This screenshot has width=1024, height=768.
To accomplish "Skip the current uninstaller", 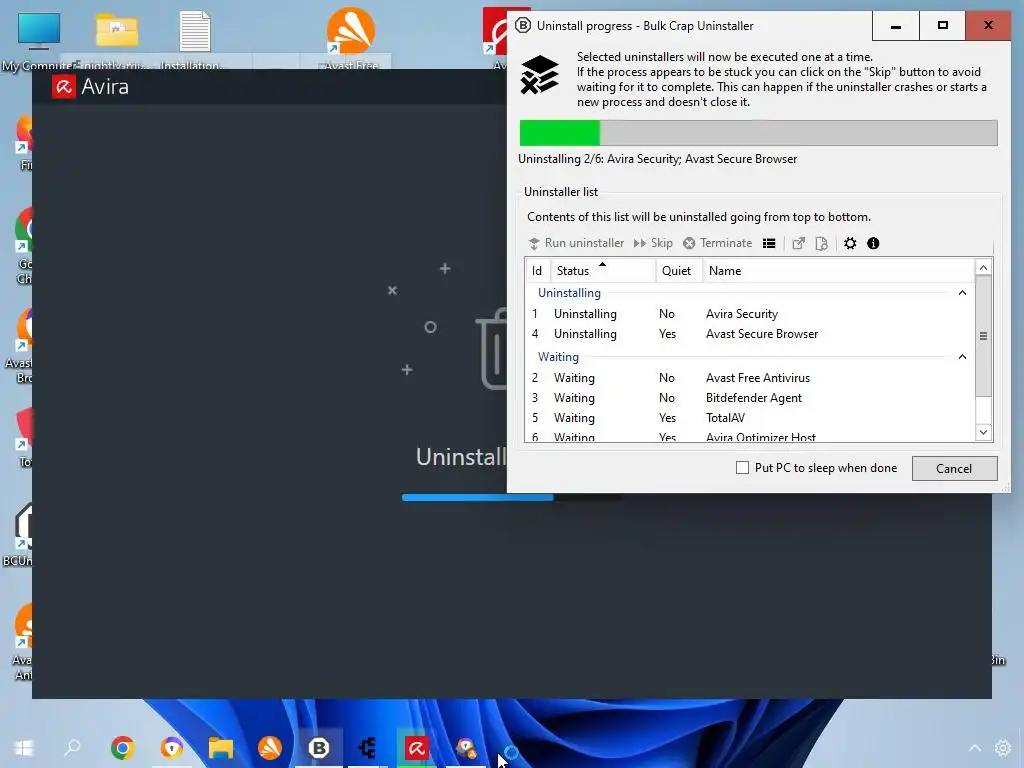I will click(653, 243).
